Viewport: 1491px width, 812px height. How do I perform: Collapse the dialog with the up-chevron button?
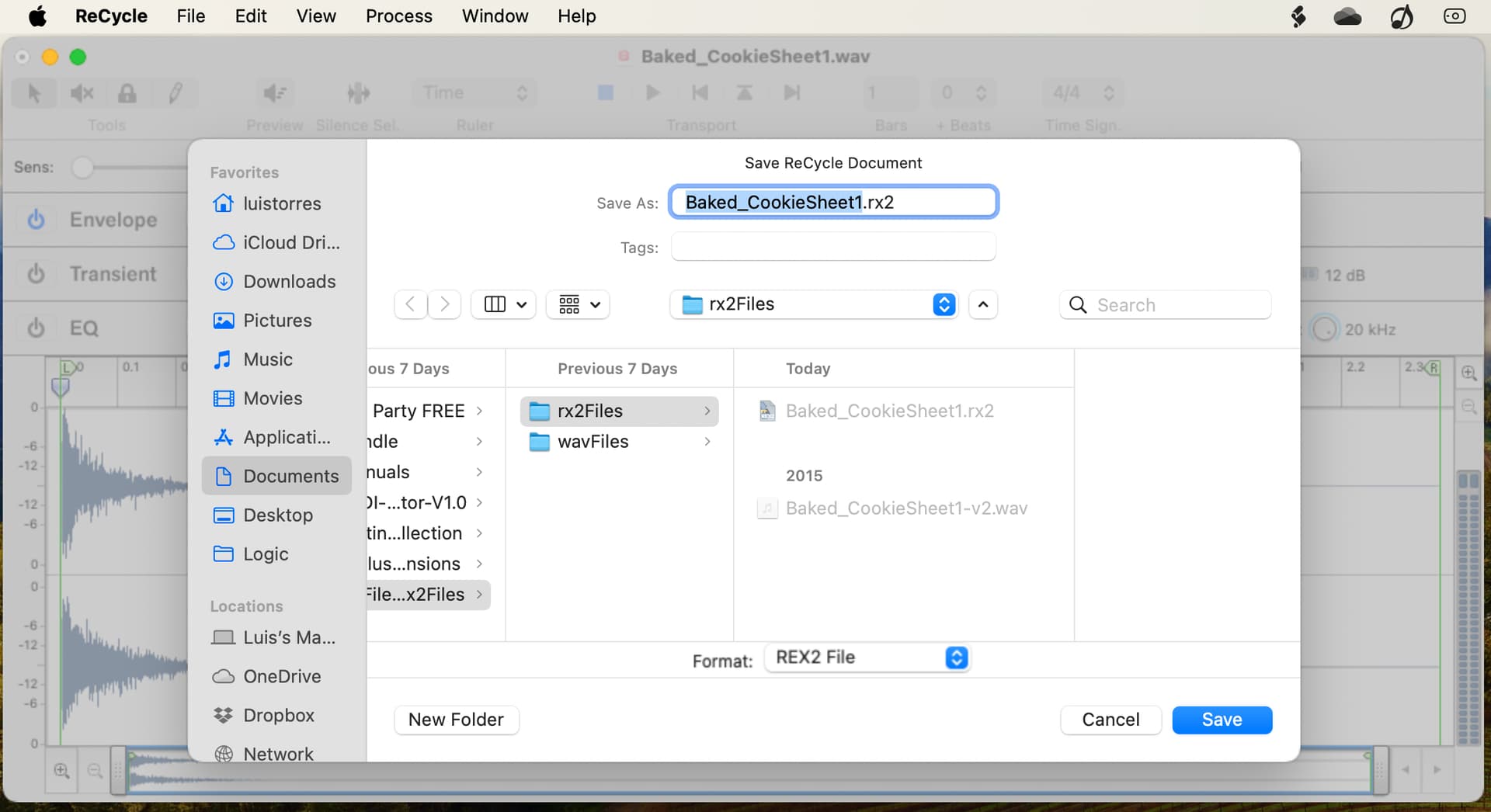point(983,304)
